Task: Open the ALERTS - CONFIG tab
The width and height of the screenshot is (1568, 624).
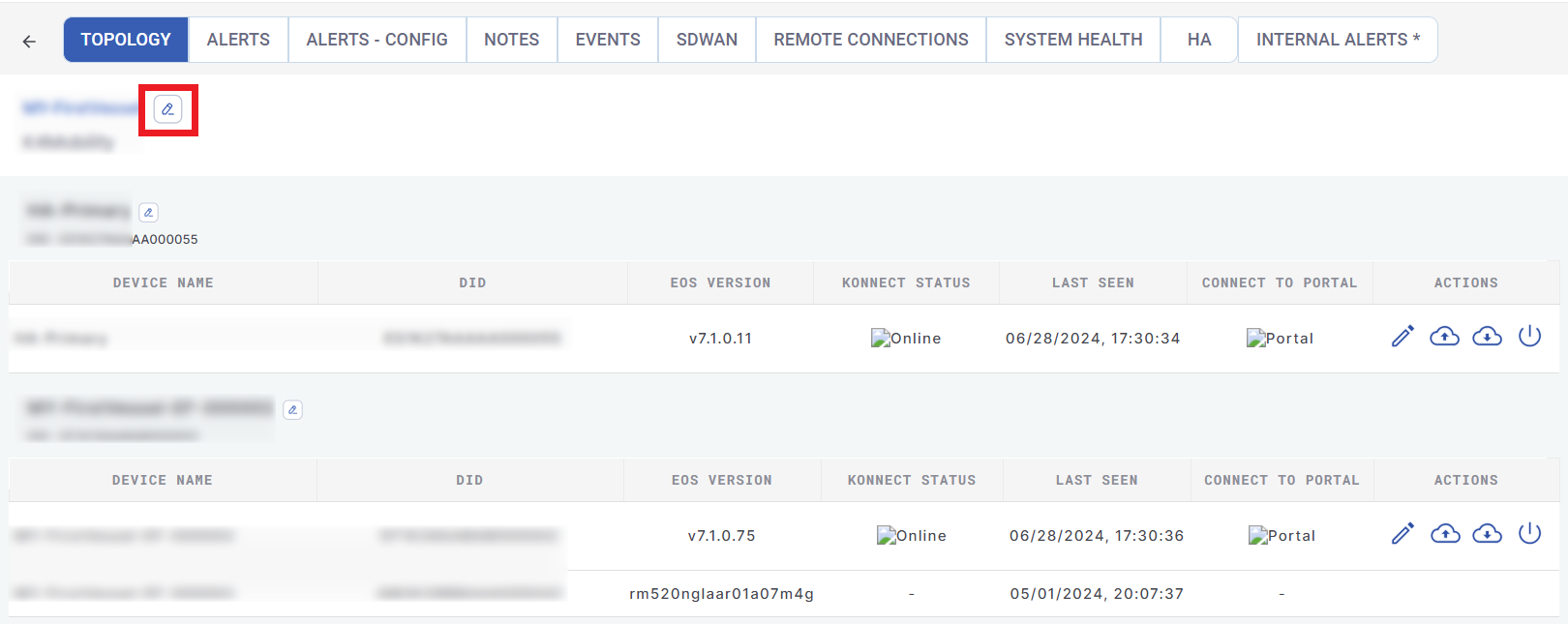Action: (x=377, y=40)
